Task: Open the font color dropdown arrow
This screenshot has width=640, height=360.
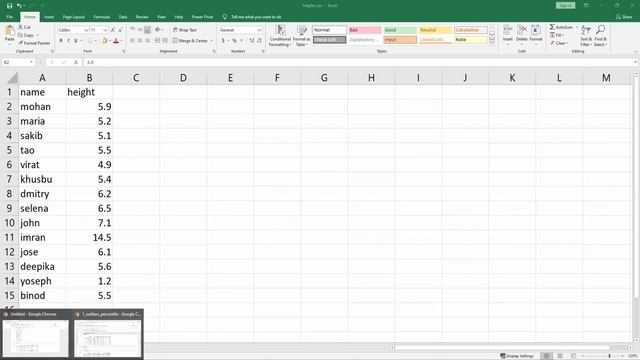Action: point(122,41)
